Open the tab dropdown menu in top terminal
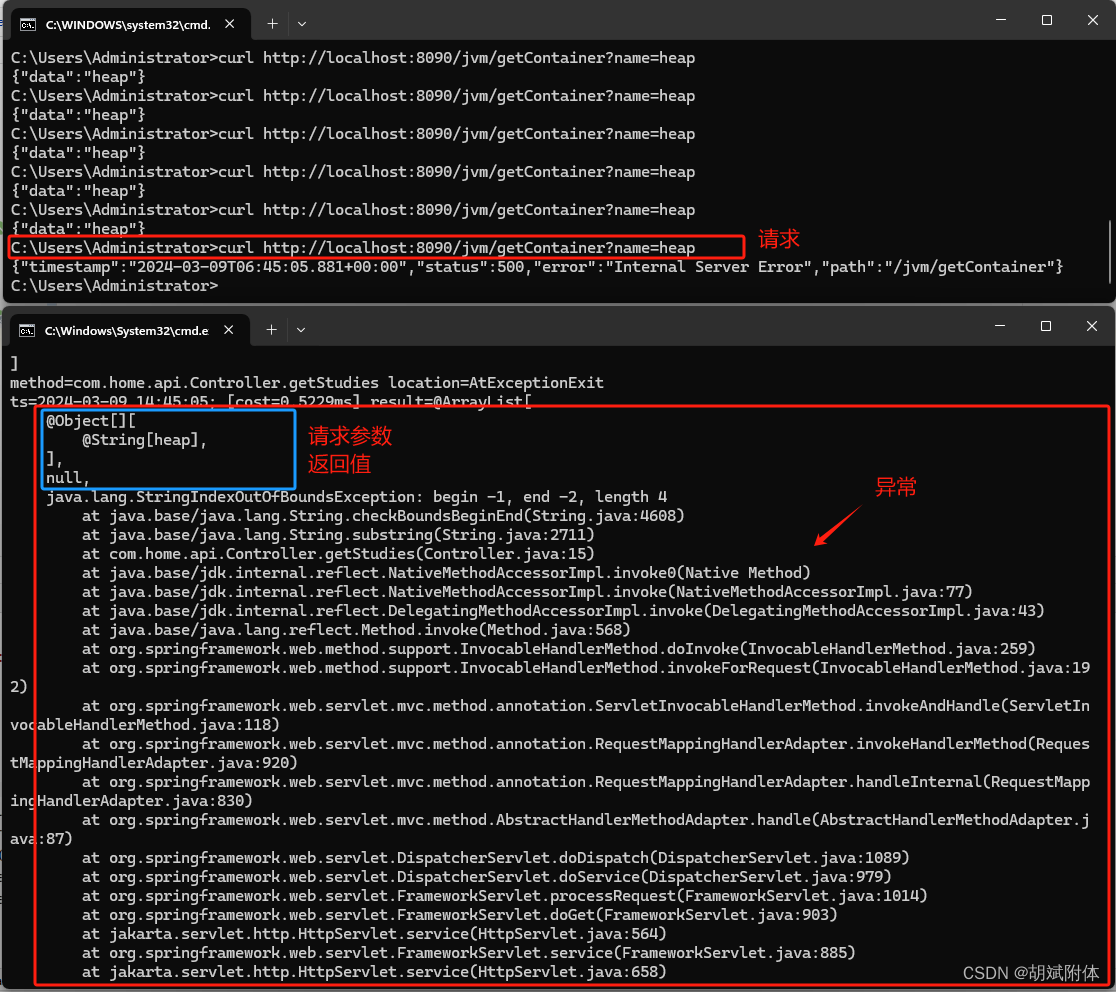This screenshot has height=992, width=1116. coord(302,24)
